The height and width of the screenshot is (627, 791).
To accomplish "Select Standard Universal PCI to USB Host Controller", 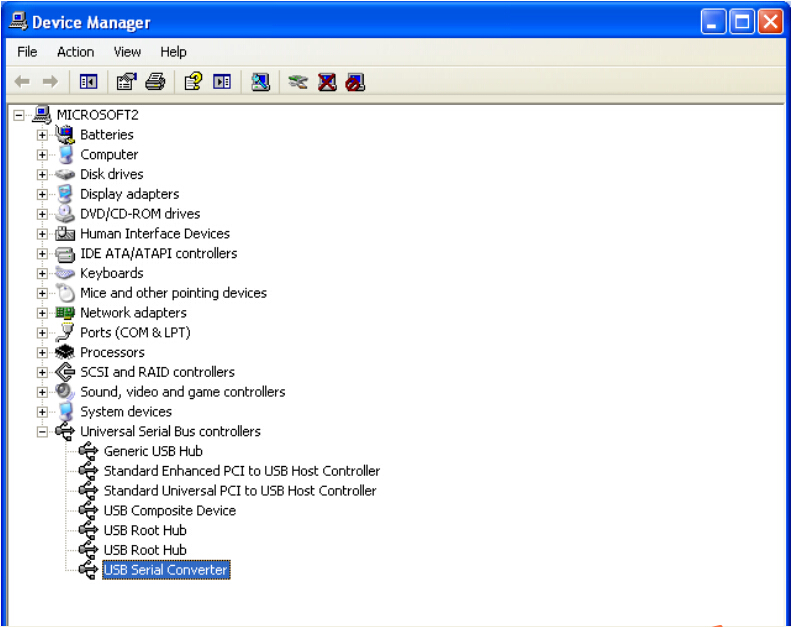I will tap(240, 491).
